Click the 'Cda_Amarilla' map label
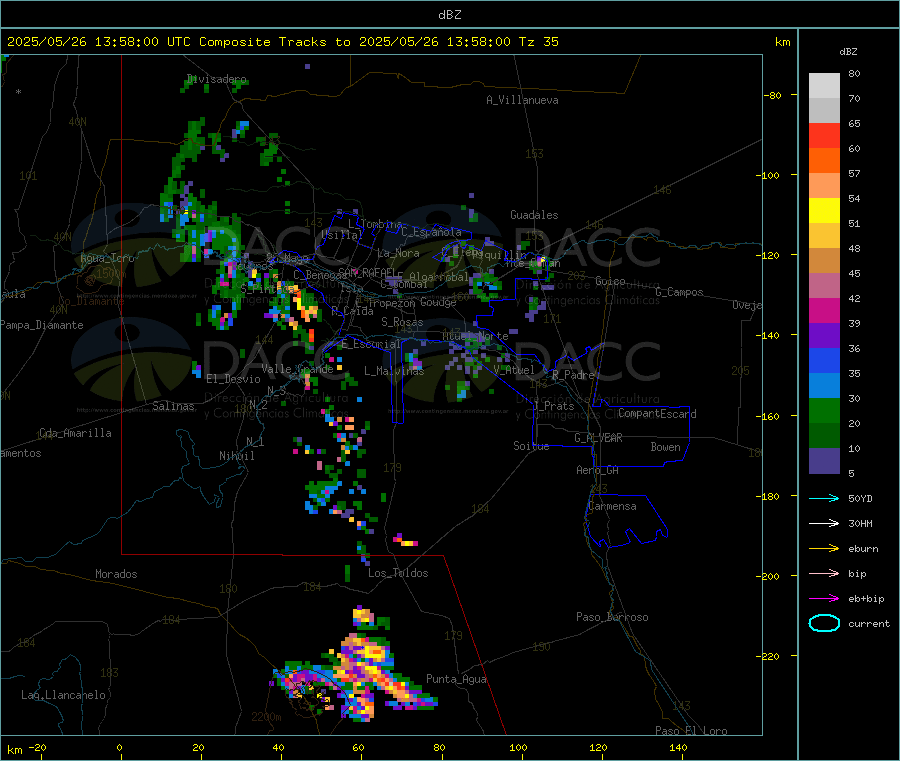The width and height of the screenshot is (900, 761). coord(75,433)
